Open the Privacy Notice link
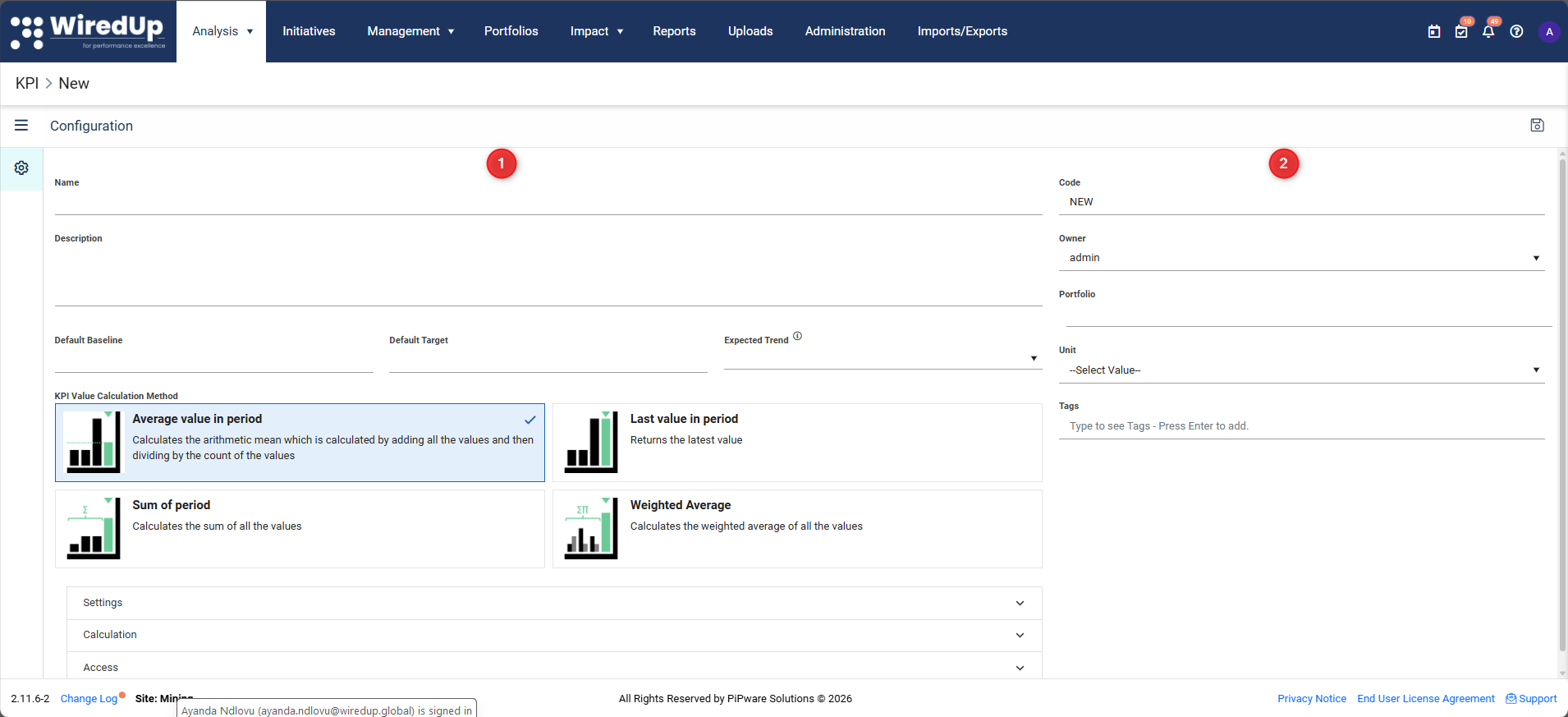Screen dimensions: 1568x717 [x=1312, y=698]
